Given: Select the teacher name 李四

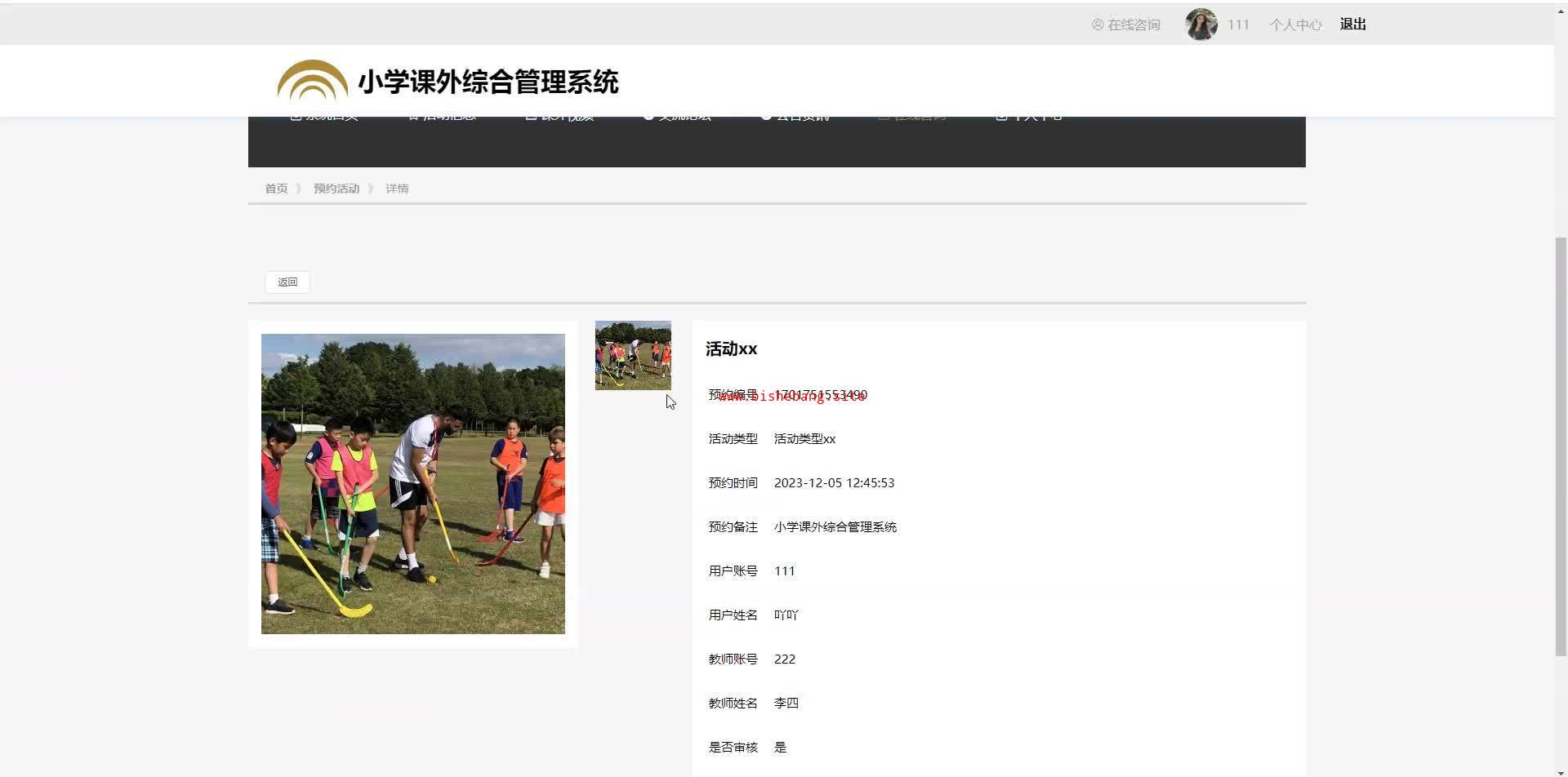Looking at the screenshot, I should pyautogui.click(x=786, y=704).
